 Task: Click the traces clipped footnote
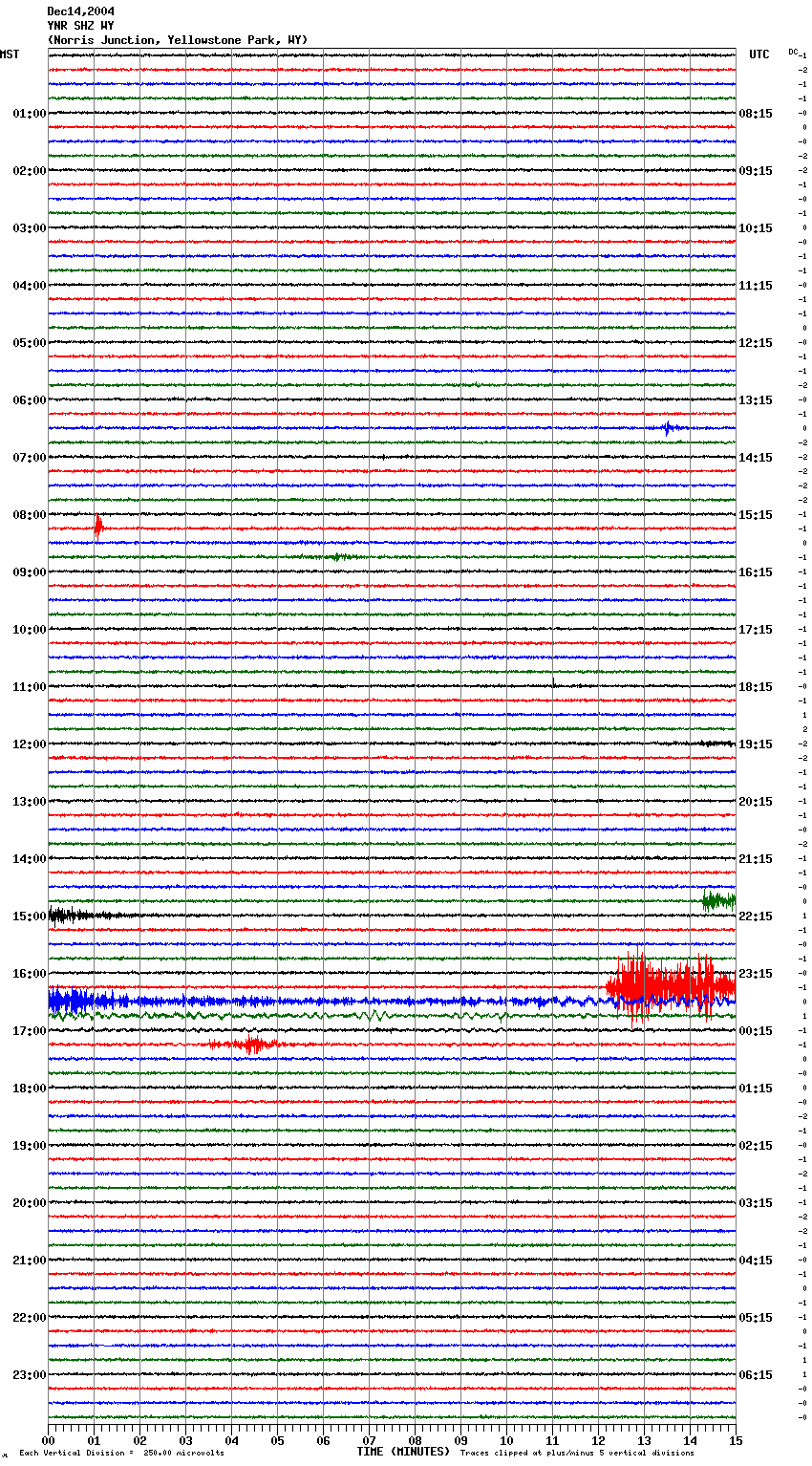[577, 1453]
